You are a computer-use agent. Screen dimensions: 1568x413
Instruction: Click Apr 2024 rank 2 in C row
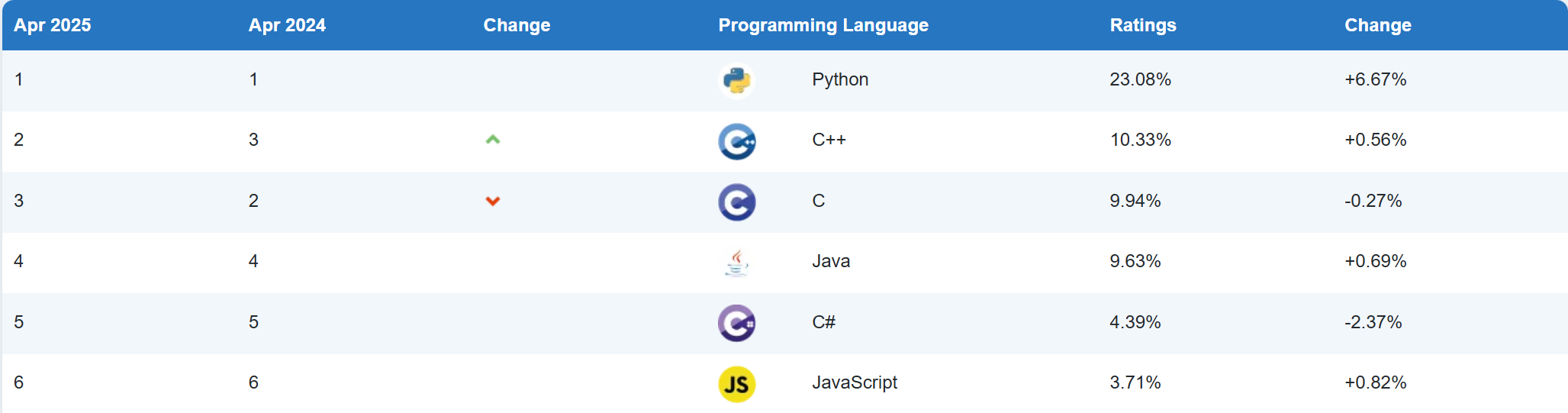[253, 201]
